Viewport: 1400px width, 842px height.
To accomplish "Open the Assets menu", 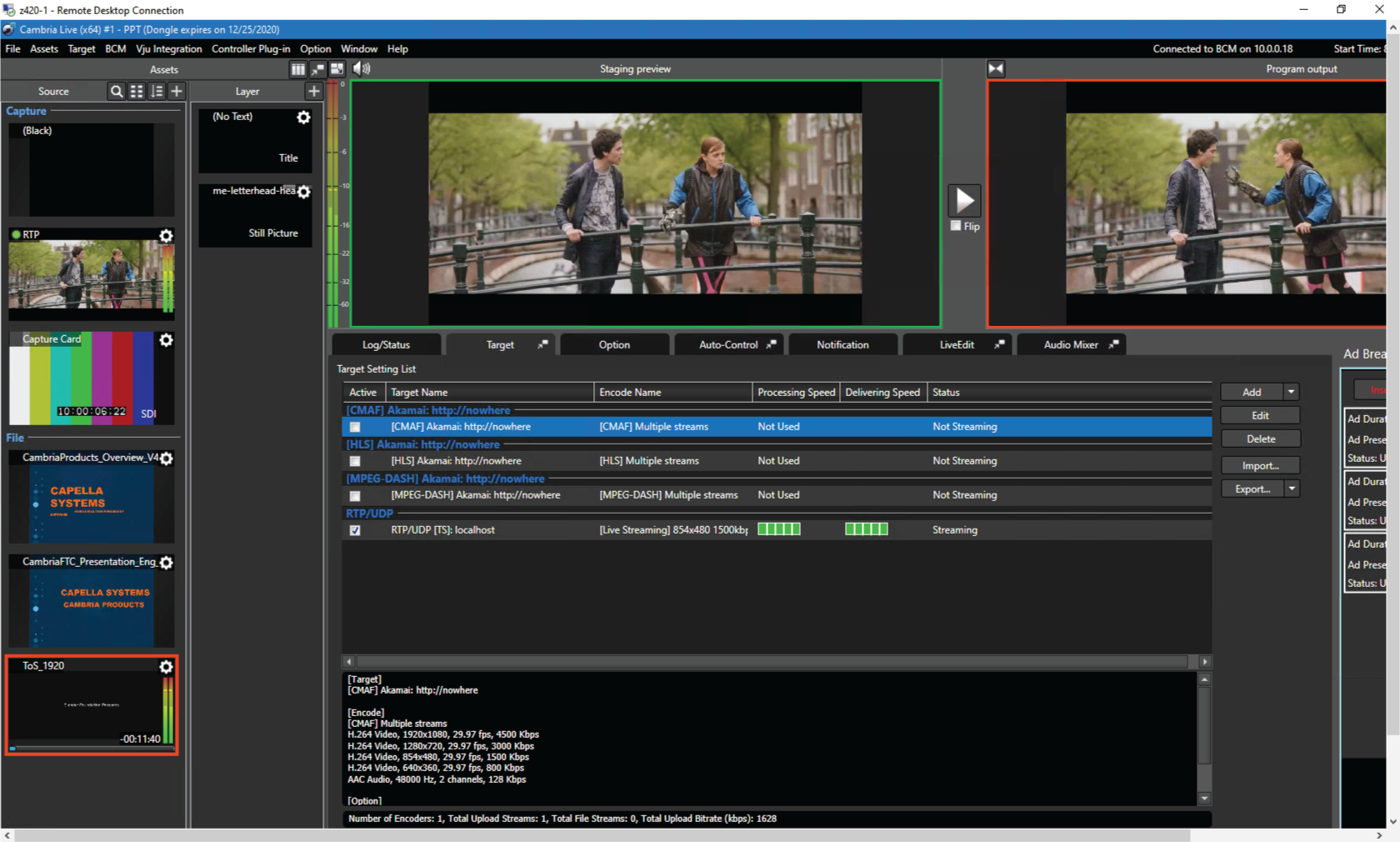I will [44, 48].
